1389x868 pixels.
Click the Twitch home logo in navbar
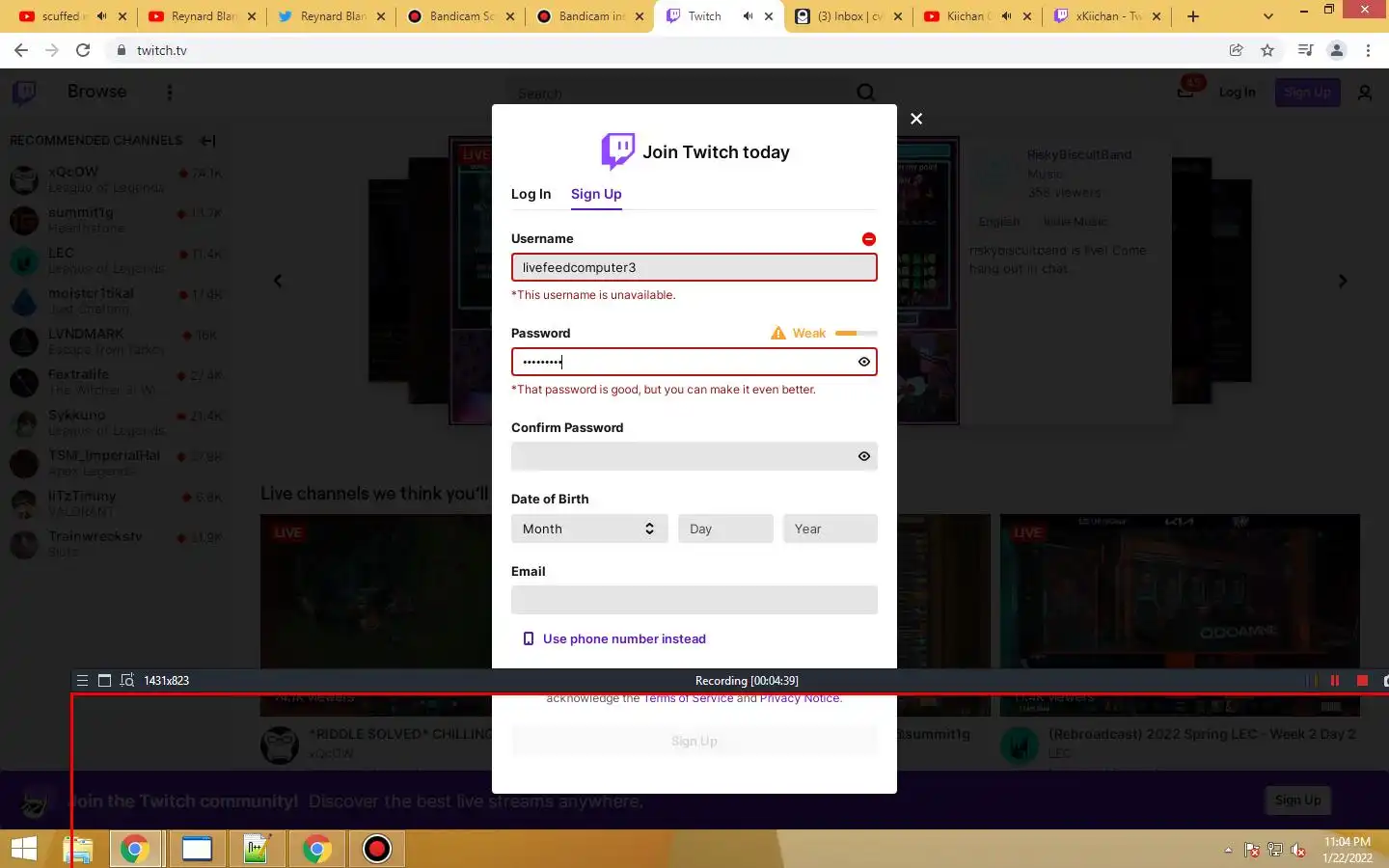tap(24, 93)
